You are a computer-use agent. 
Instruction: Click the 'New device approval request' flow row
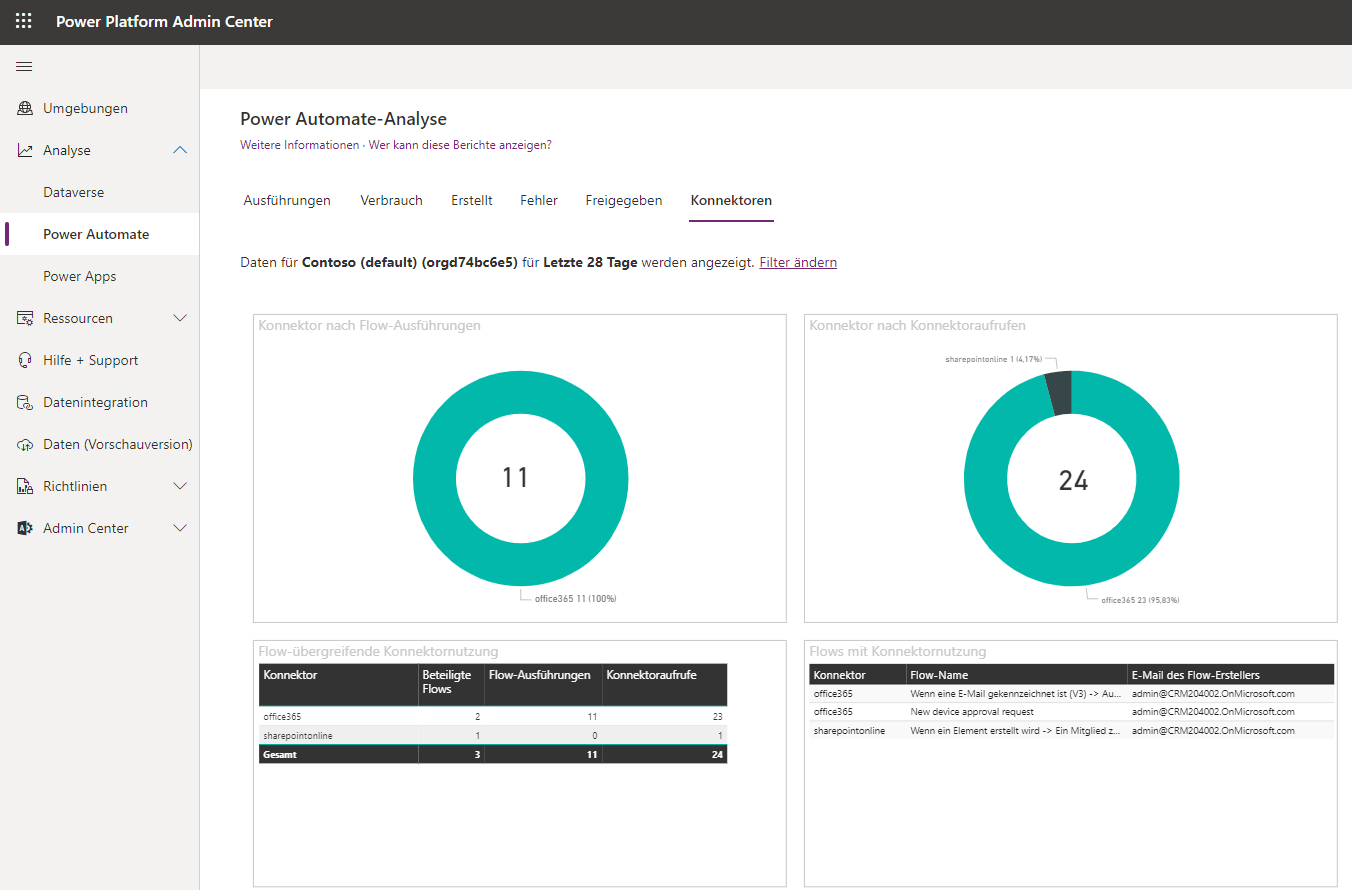coord(1072,712)
